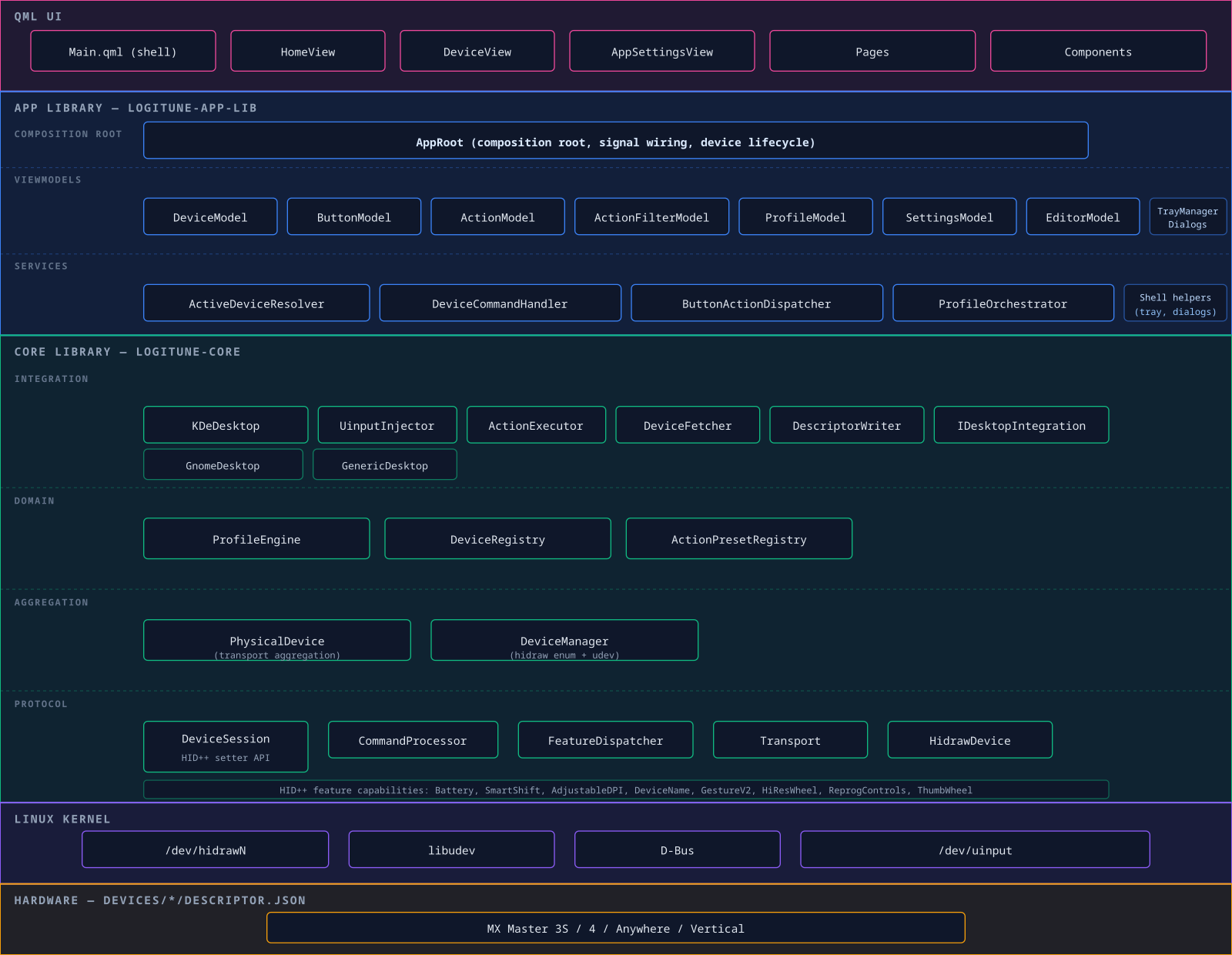
Task: Click the ActionFilterModel box
Action: click(x=651, y=217)
